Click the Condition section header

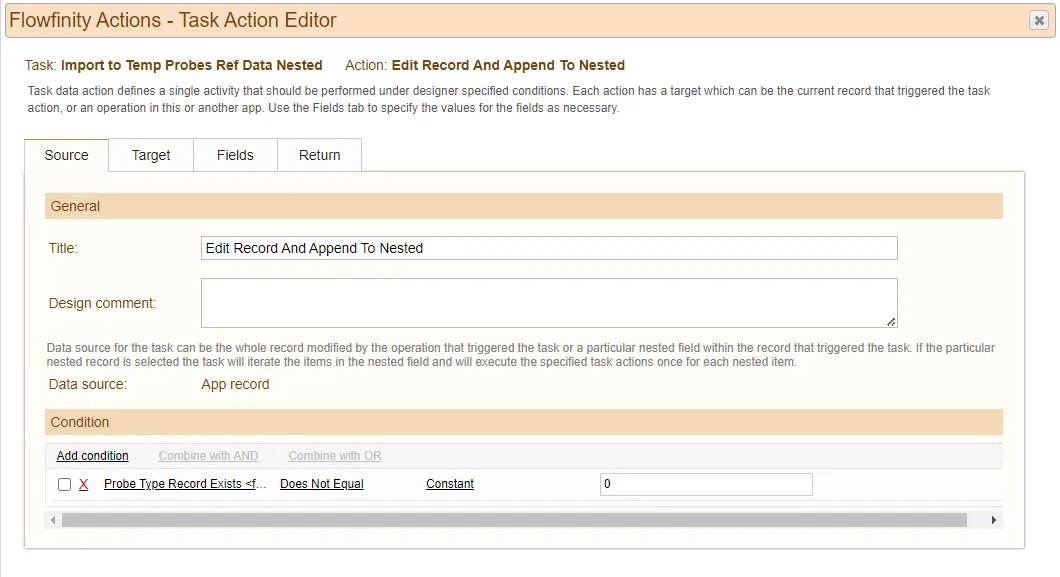[x=524, y=422]
